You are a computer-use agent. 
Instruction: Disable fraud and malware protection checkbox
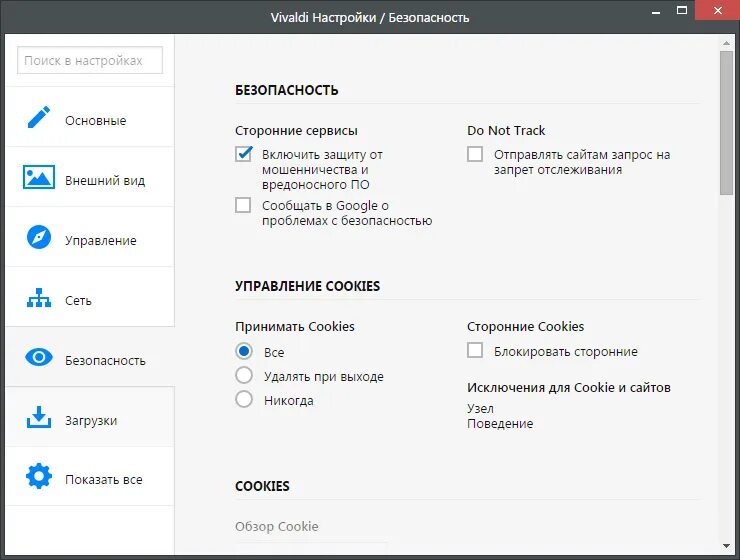[x=244, y=154]
